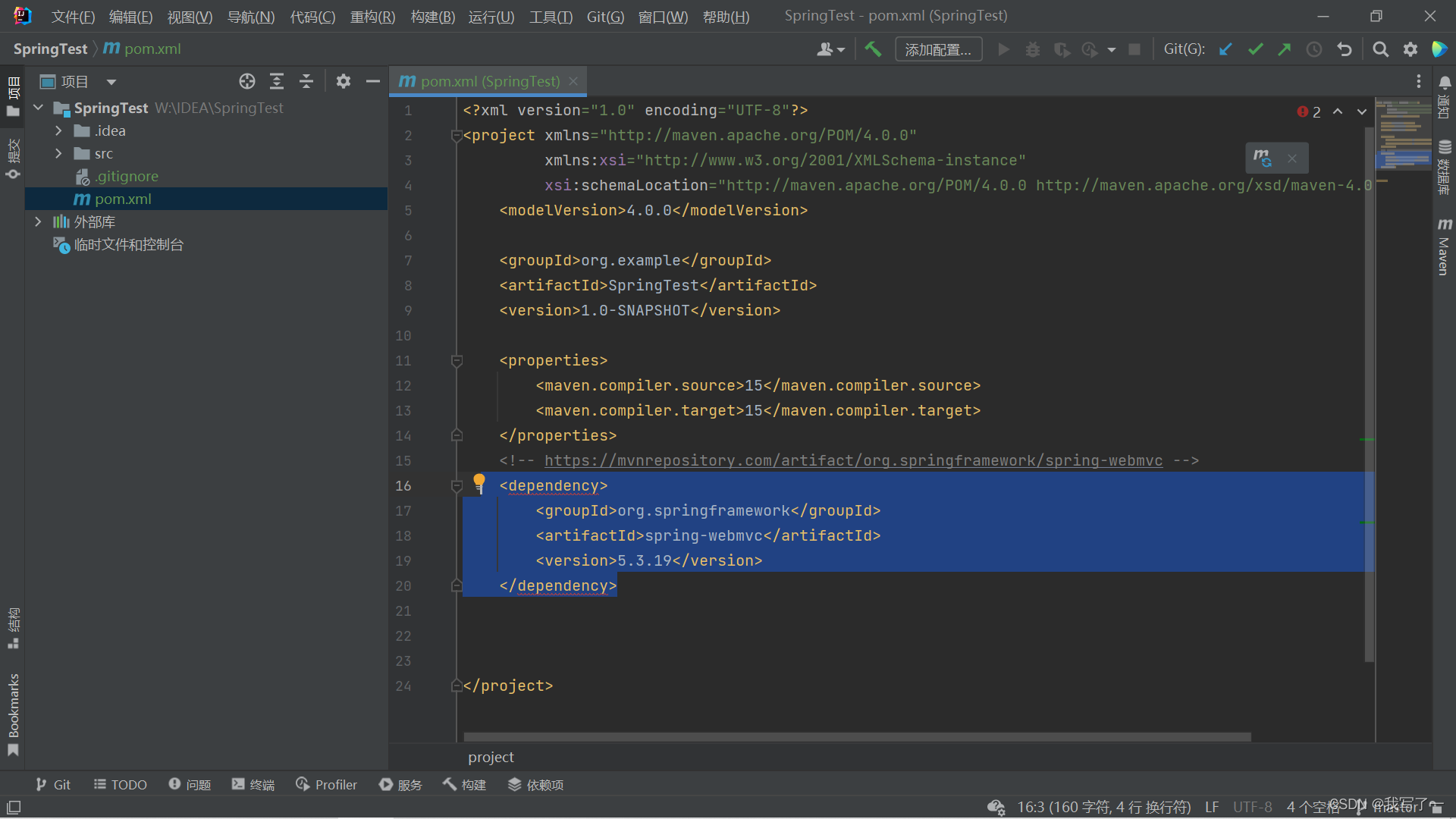Screen dimensions: 1456x819
Task: Open the Maven tool window sidebar
Action: click(1444, 247)
